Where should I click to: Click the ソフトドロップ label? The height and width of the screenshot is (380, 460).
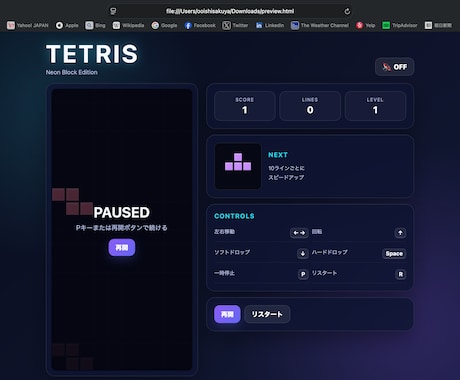pos(232,252)
